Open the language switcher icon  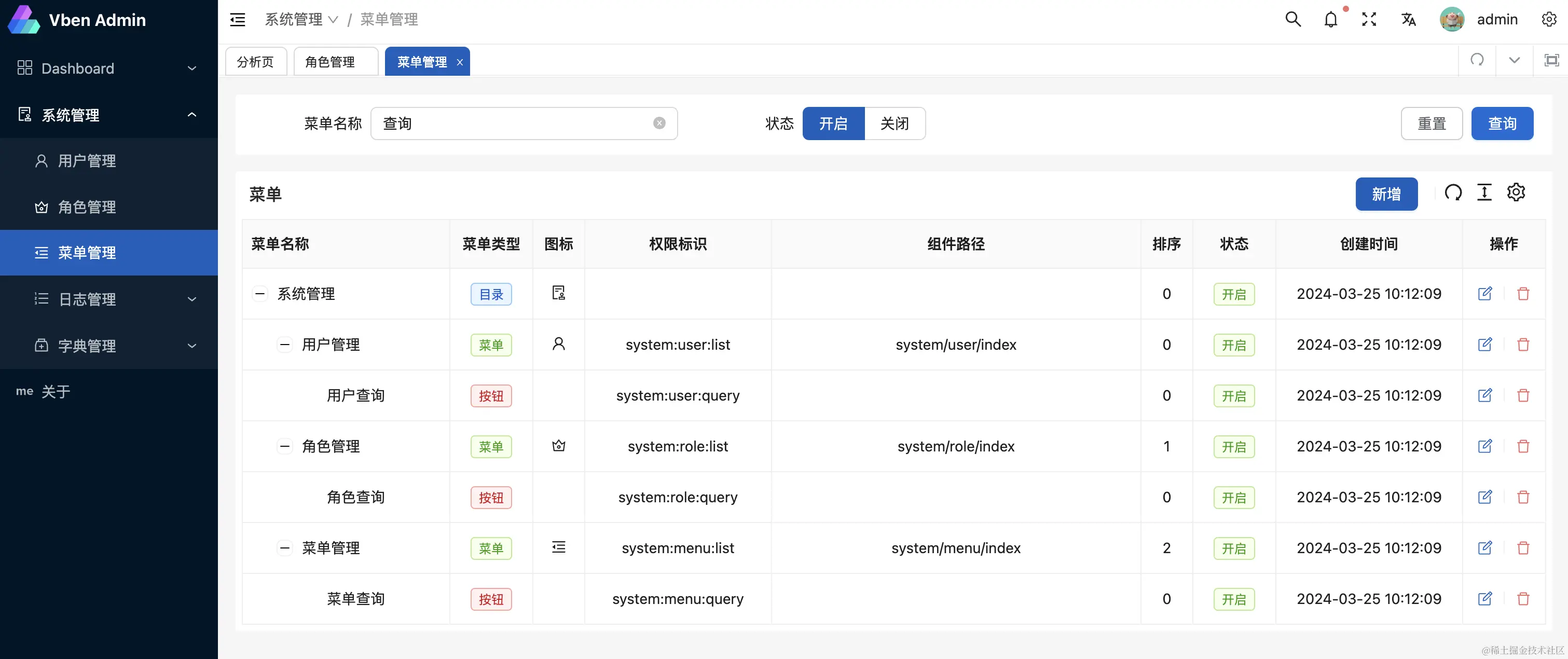pyautogui.click(x=1408, y=20)
